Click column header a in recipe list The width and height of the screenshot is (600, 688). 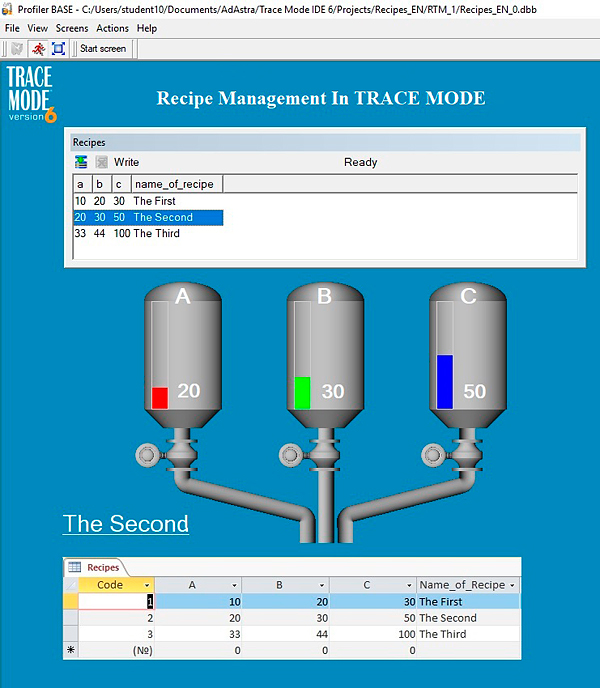tap(83, 184)
